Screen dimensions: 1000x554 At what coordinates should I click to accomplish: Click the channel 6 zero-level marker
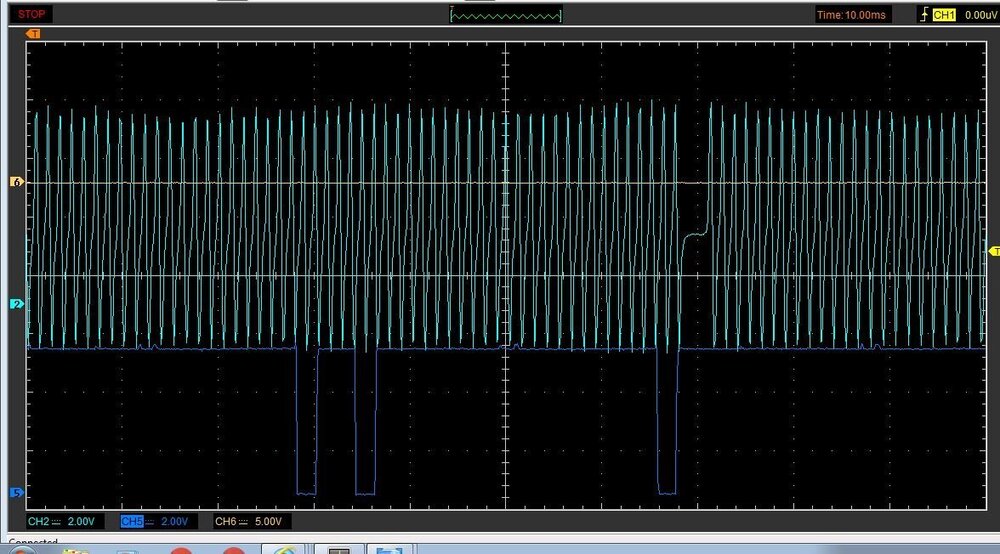click(15, 183)
